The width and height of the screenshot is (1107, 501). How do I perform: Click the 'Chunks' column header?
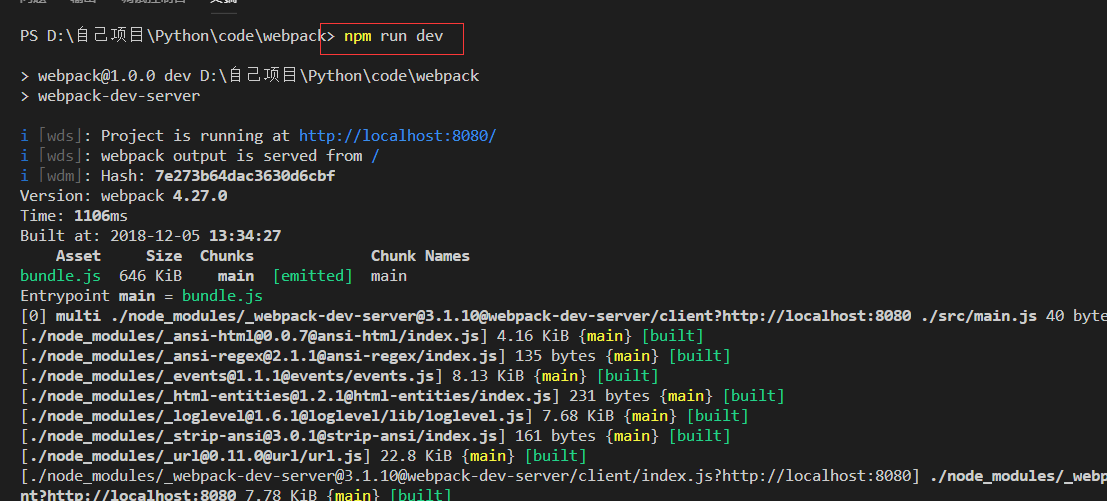227,255
